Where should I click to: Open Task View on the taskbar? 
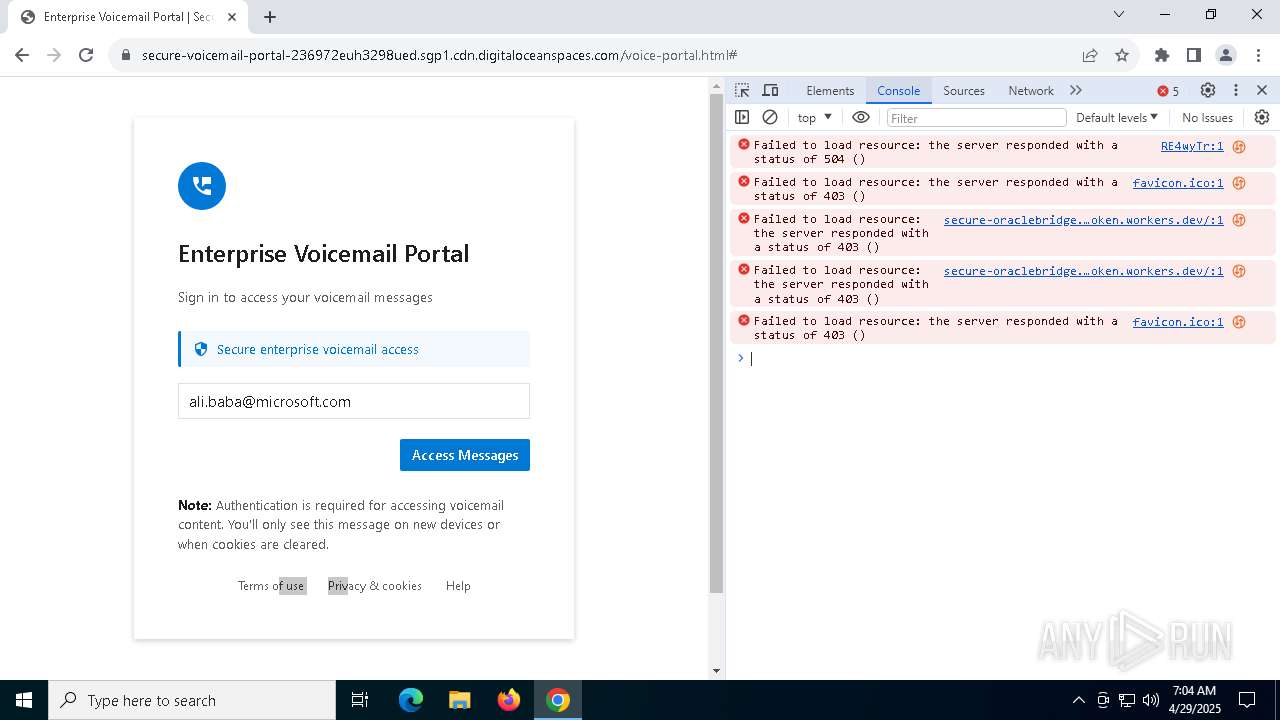coord(360,700)
